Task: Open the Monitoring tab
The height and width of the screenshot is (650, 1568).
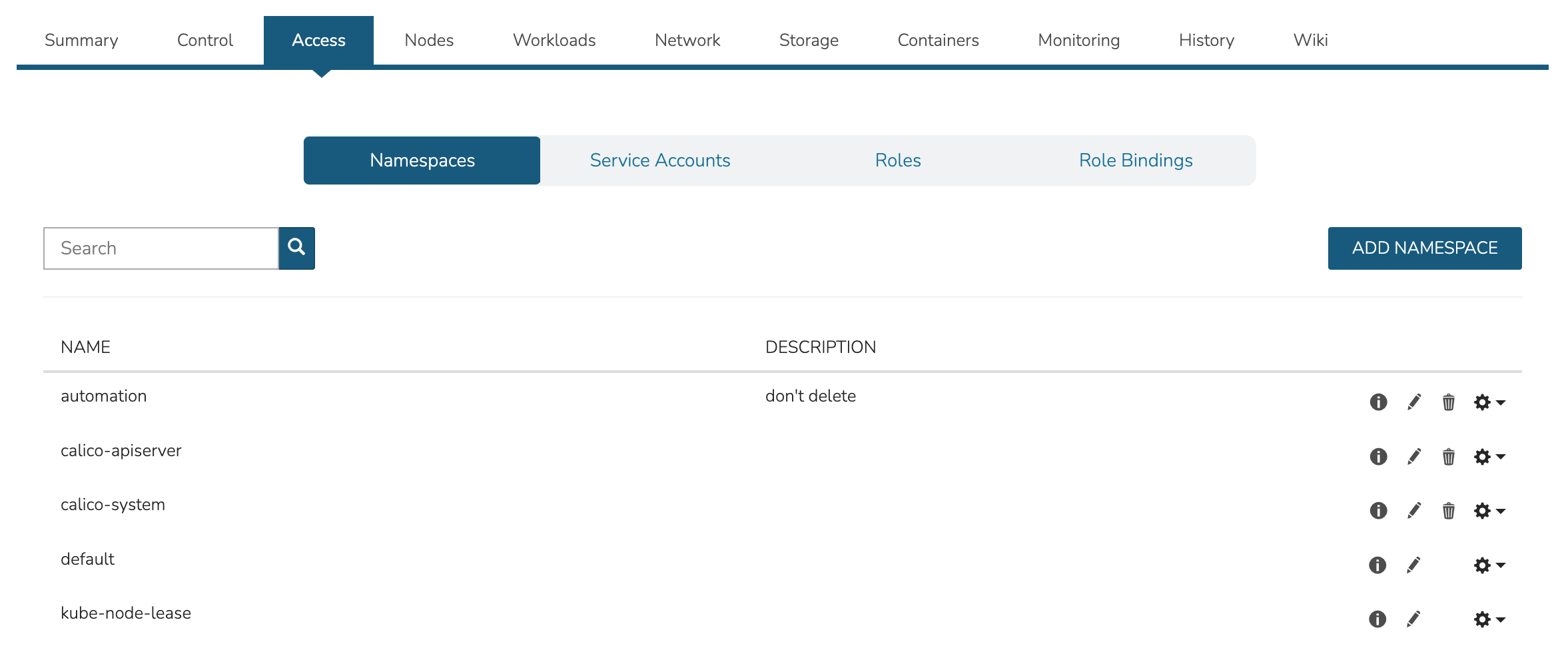Action: pos(1078,40)
